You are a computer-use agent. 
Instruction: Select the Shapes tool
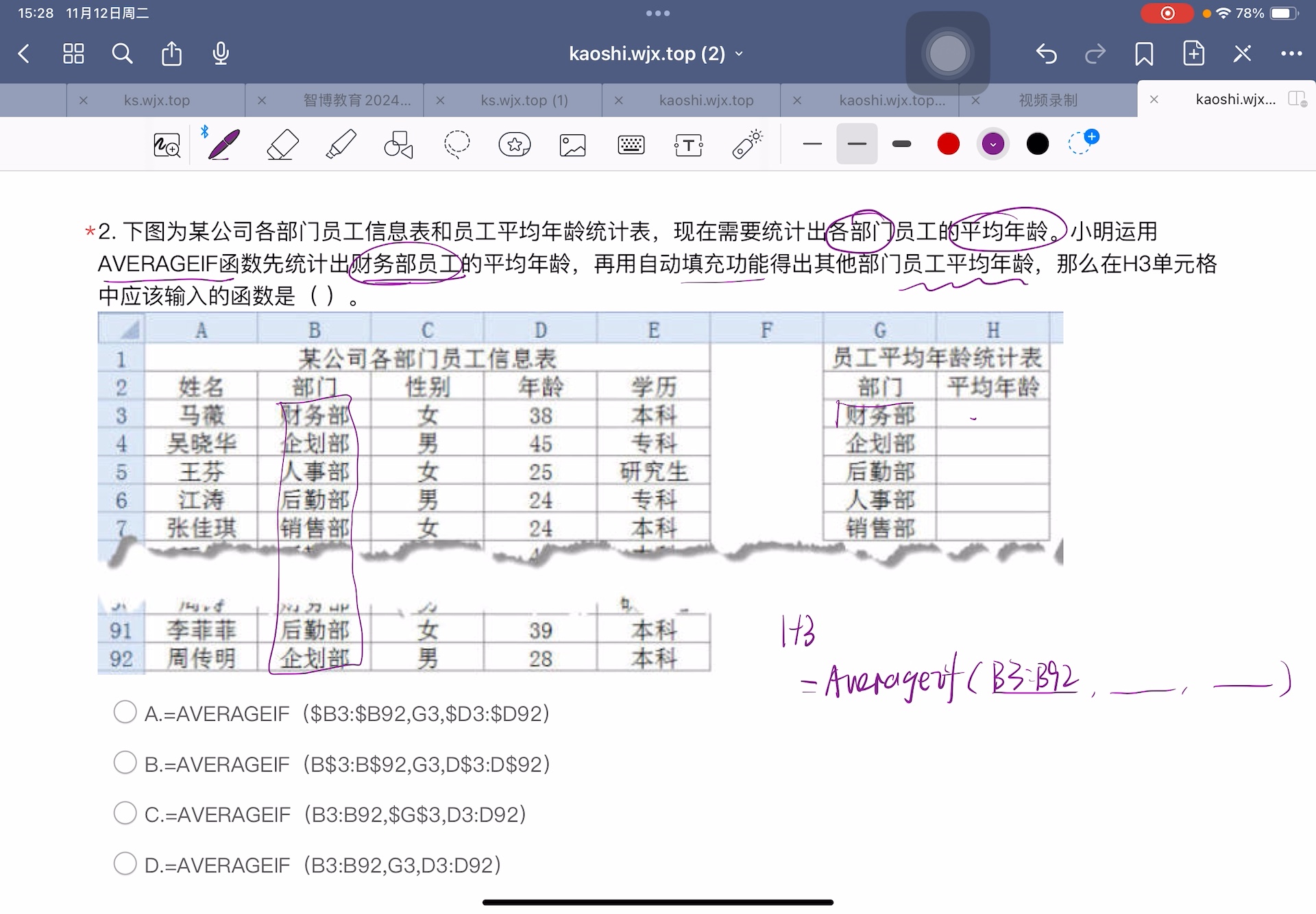(x=398, y=145)
